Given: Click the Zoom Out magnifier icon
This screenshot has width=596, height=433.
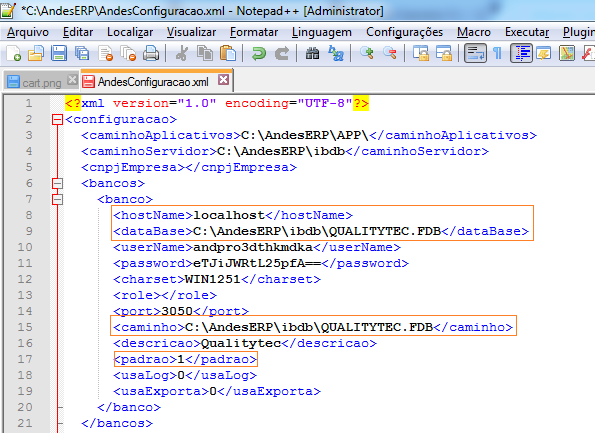Looking at the screenshot, I should [390, 53].
